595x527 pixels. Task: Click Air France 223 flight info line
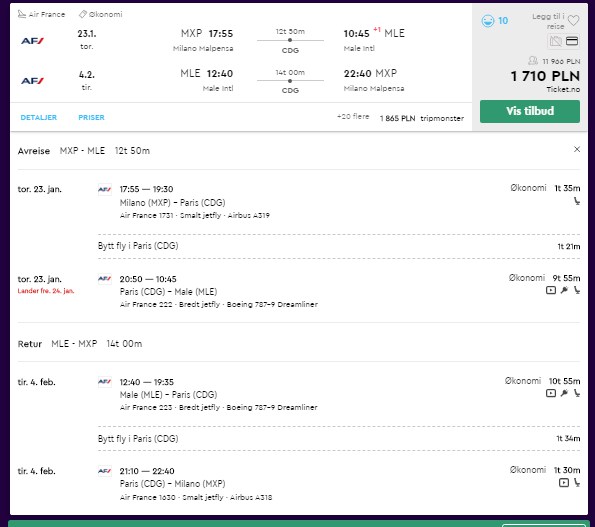click(219, 407)
